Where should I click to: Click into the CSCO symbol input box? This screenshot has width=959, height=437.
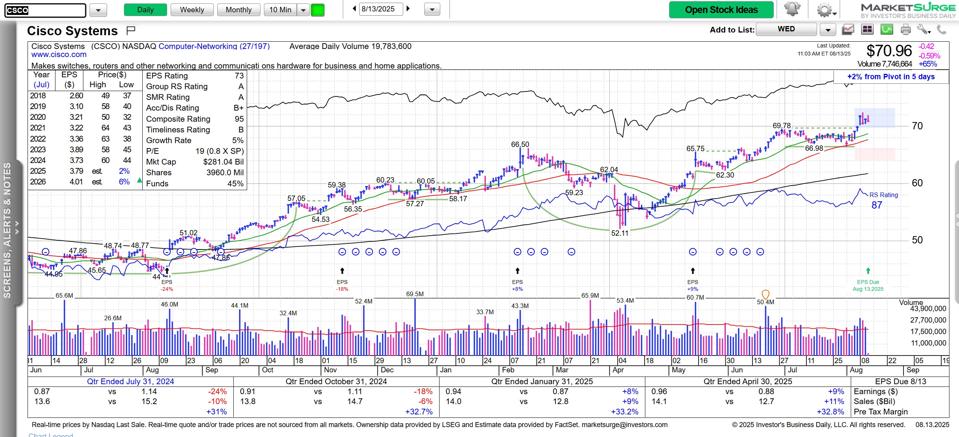45,10
